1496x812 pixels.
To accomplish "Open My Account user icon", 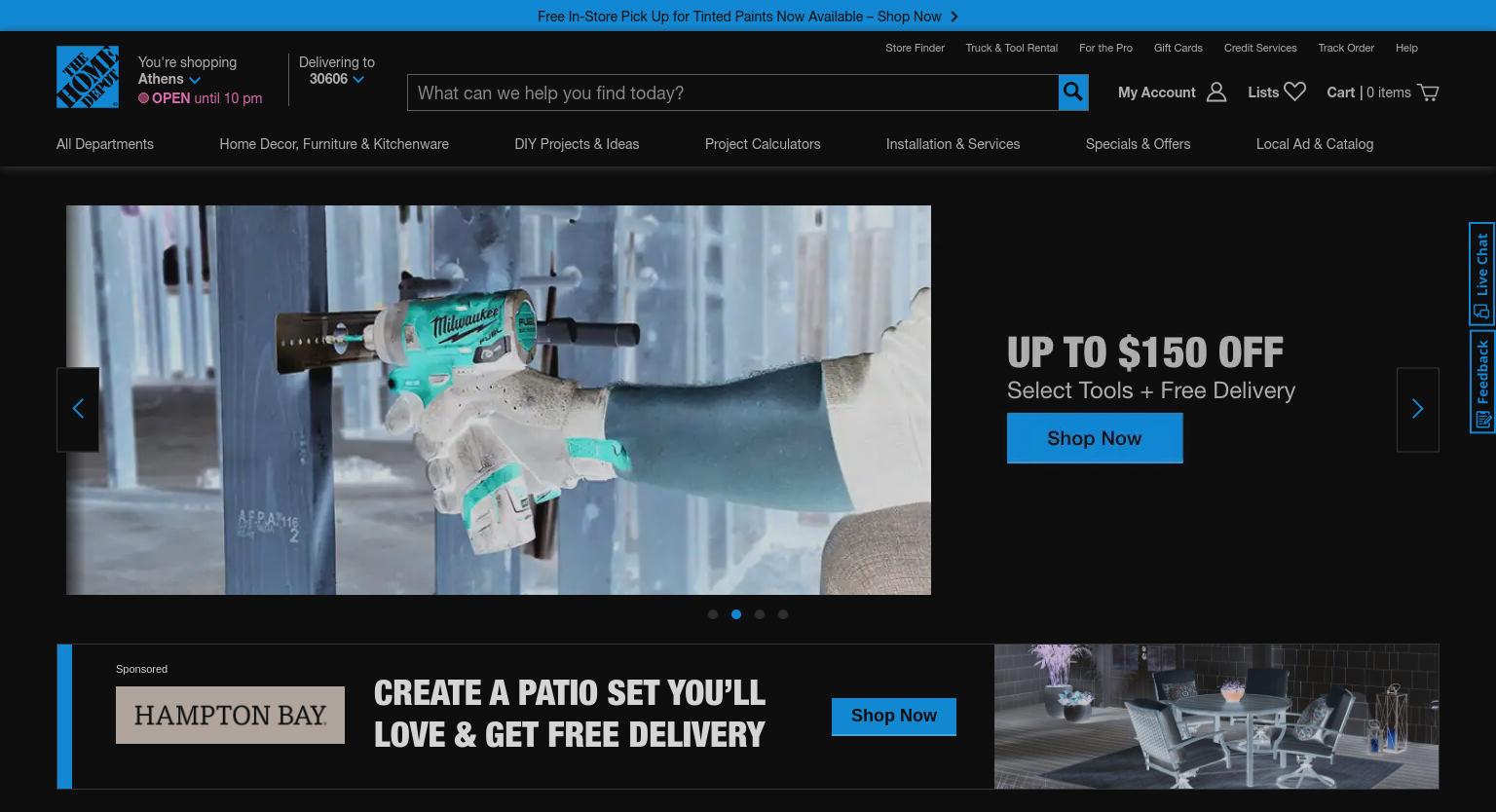I will 1216,92.
